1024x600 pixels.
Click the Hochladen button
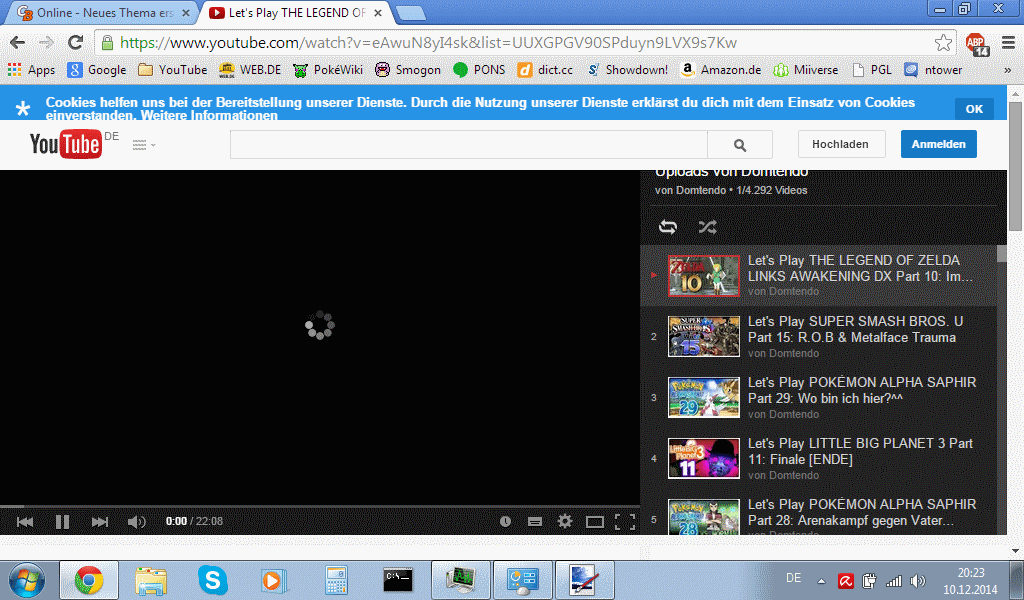840,144
